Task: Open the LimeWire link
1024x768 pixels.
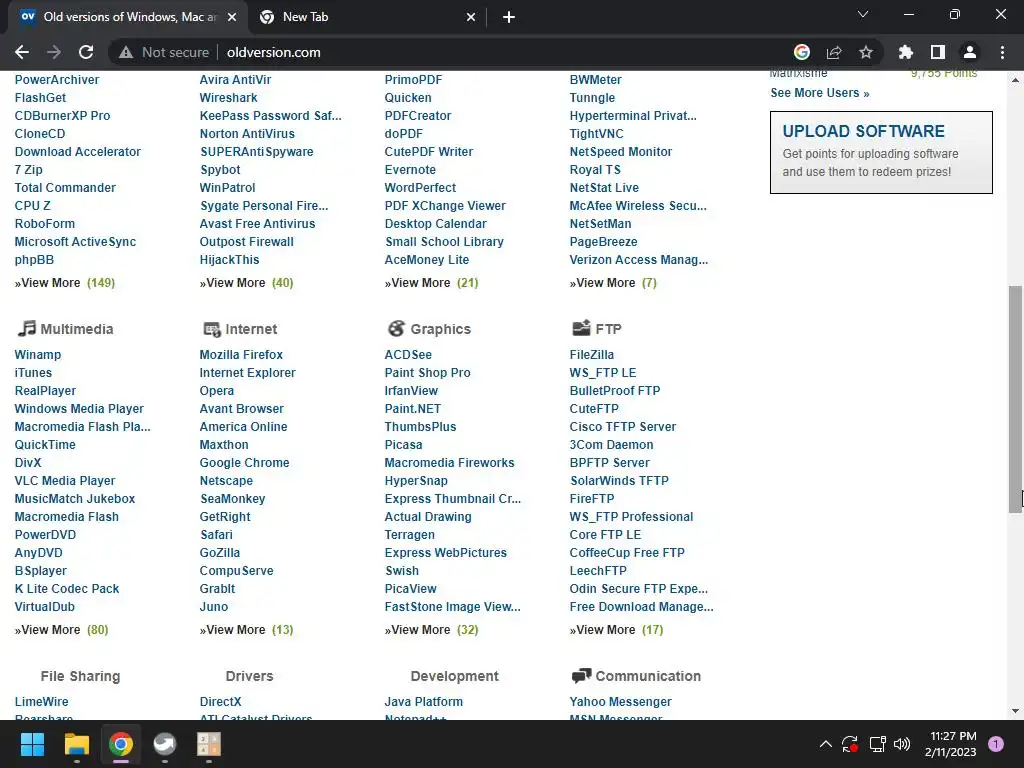Action: (x=41, y=701)
